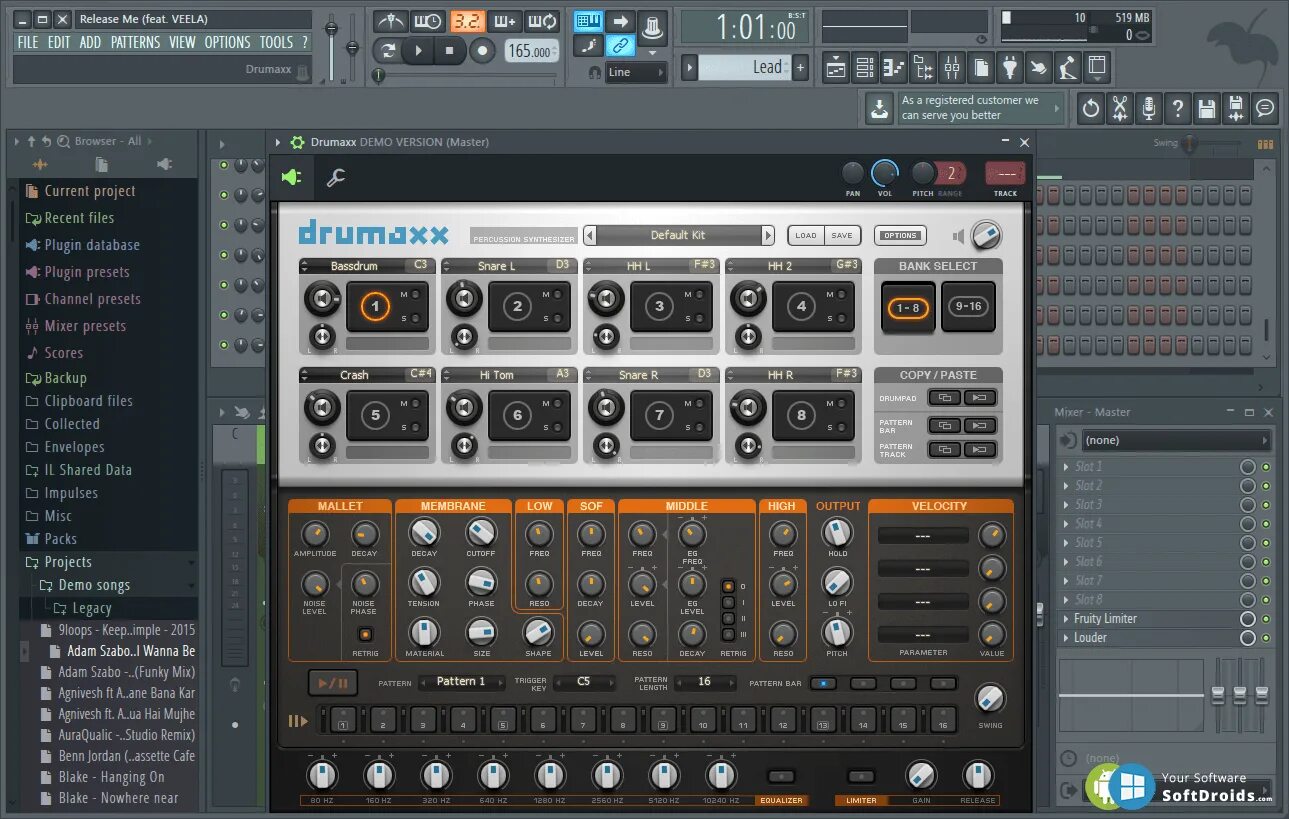Click the Drumaxx wrench settings icon
The height and width of the screenshot is (819, 1289).
tap(336, 177)
